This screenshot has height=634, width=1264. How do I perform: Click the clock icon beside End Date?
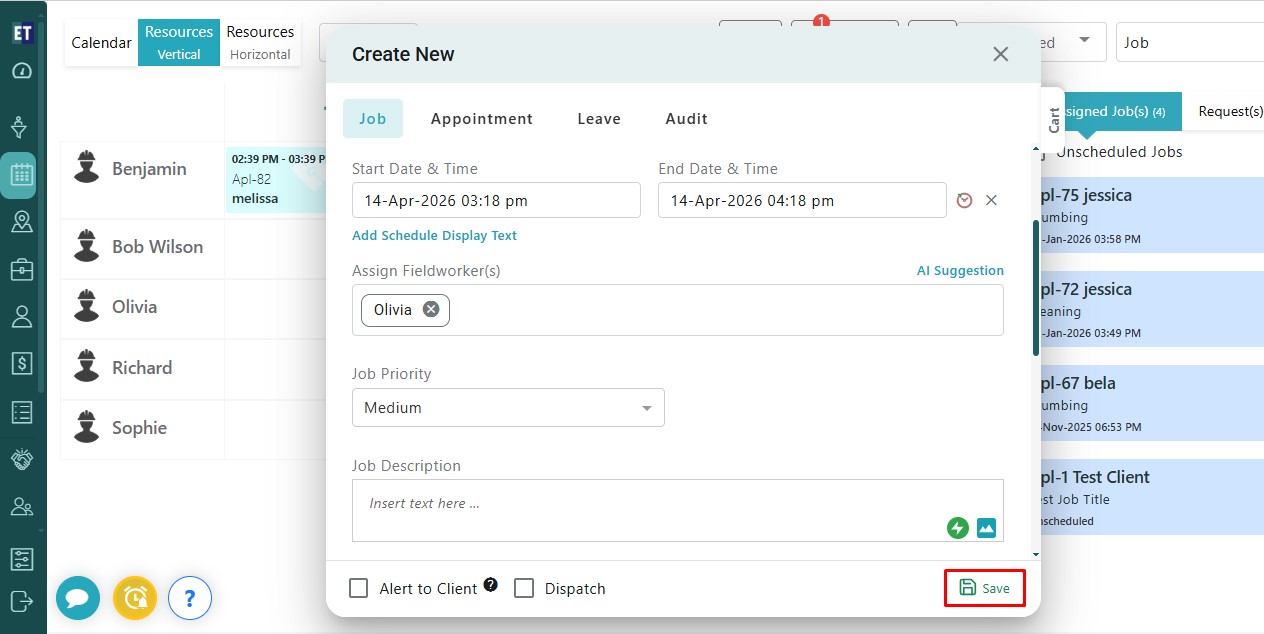(x=964, y=200)
